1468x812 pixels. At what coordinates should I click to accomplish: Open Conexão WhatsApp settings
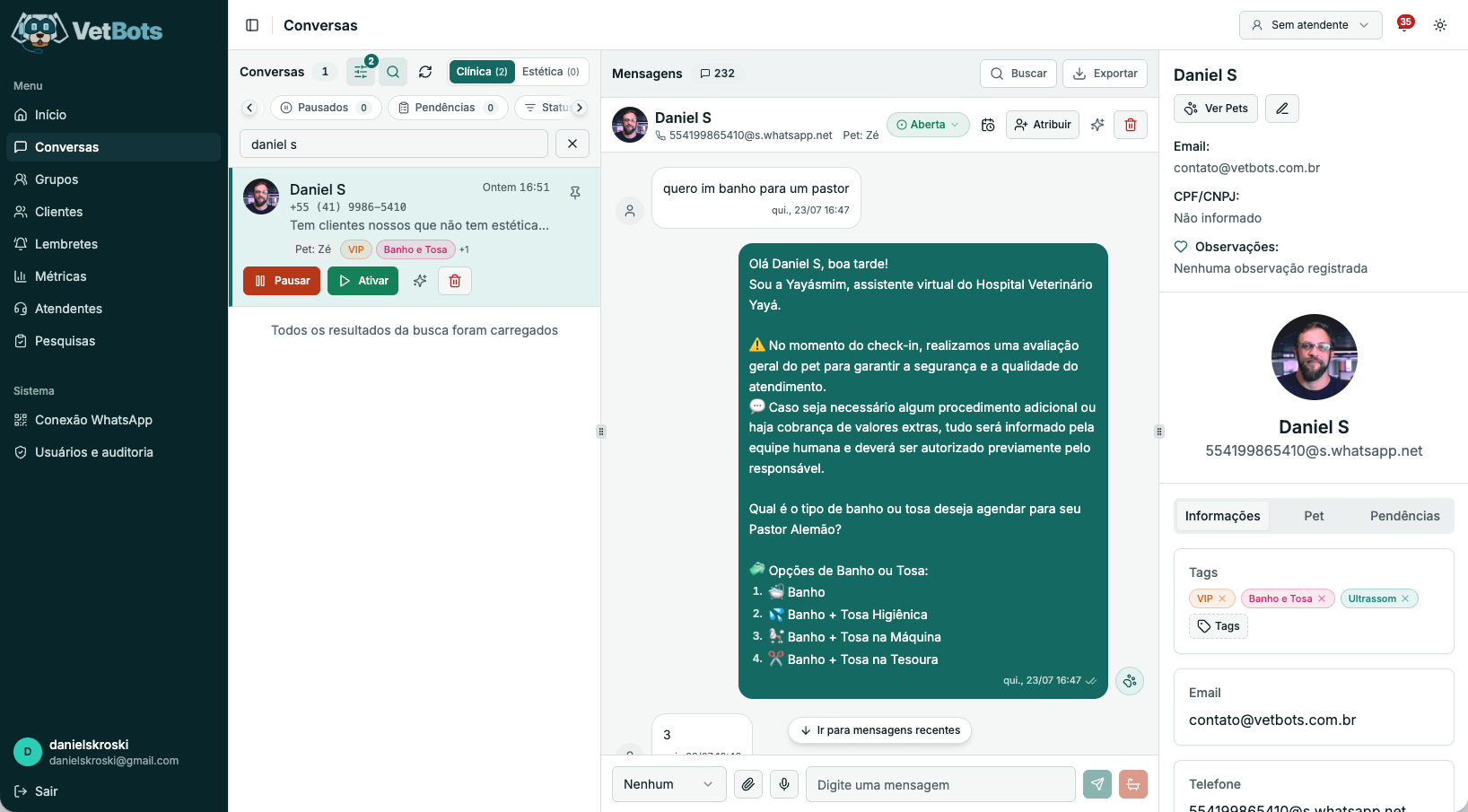click(x=113, y=420)
